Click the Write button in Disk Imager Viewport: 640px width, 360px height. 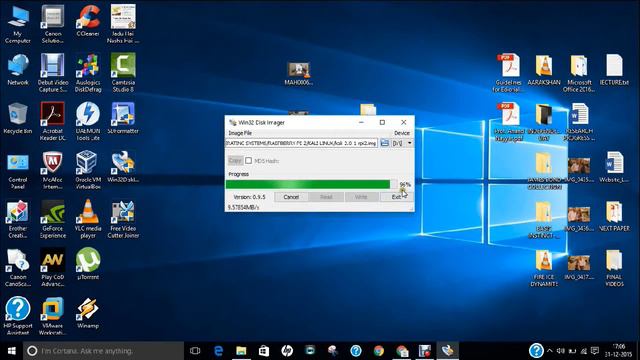tap(361, 197)
